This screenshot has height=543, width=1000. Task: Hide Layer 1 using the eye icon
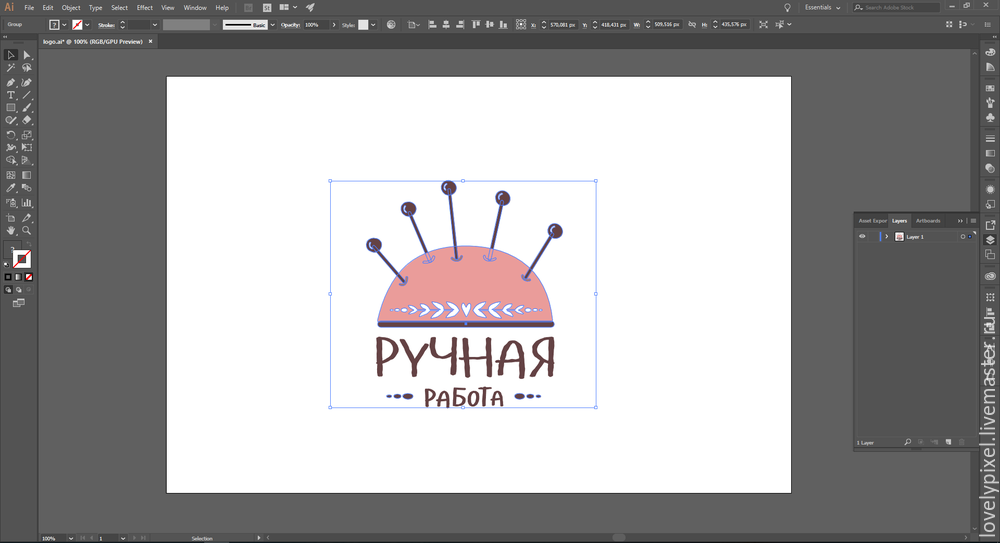point(862,237)
